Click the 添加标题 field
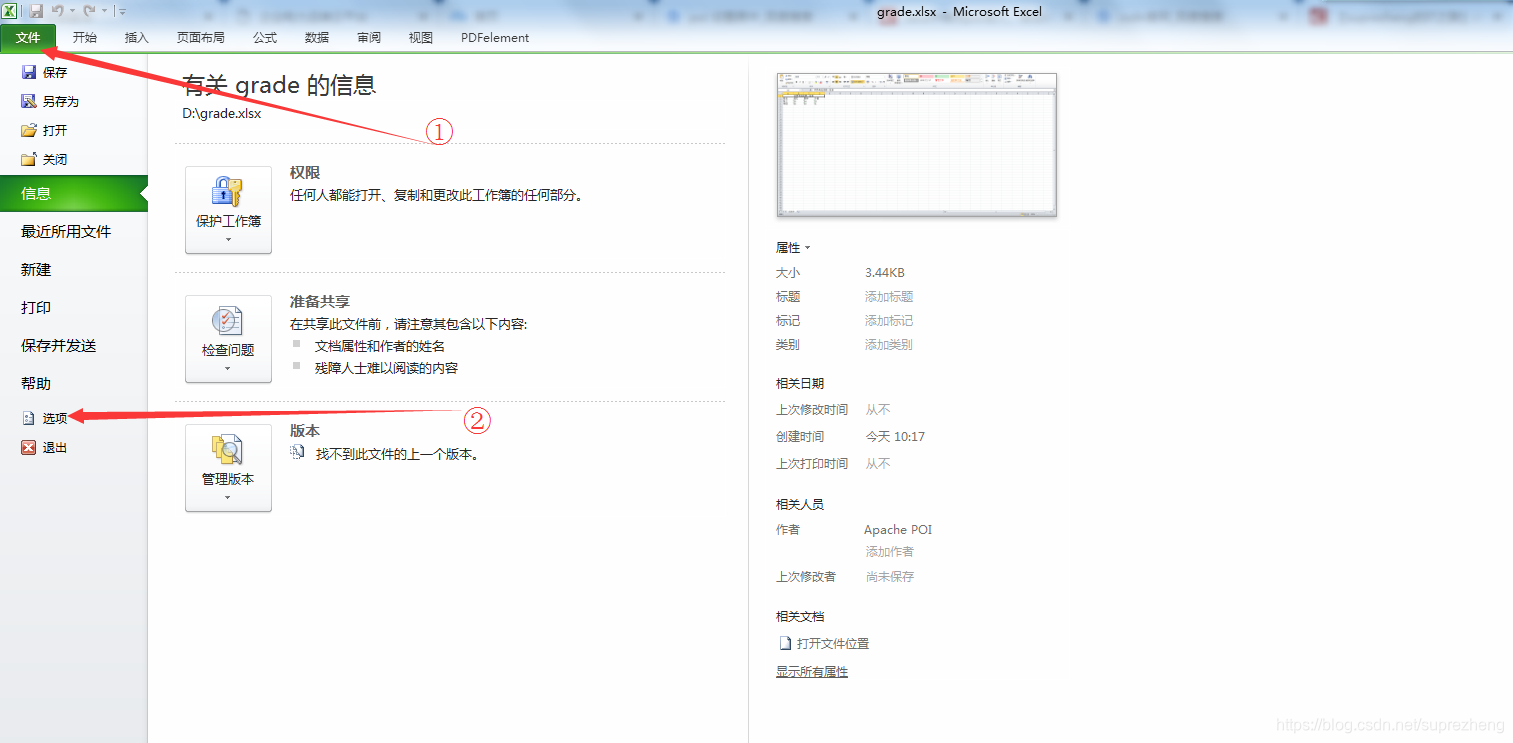The width and height of the screenshot is (1513, 743). [889, 297]
